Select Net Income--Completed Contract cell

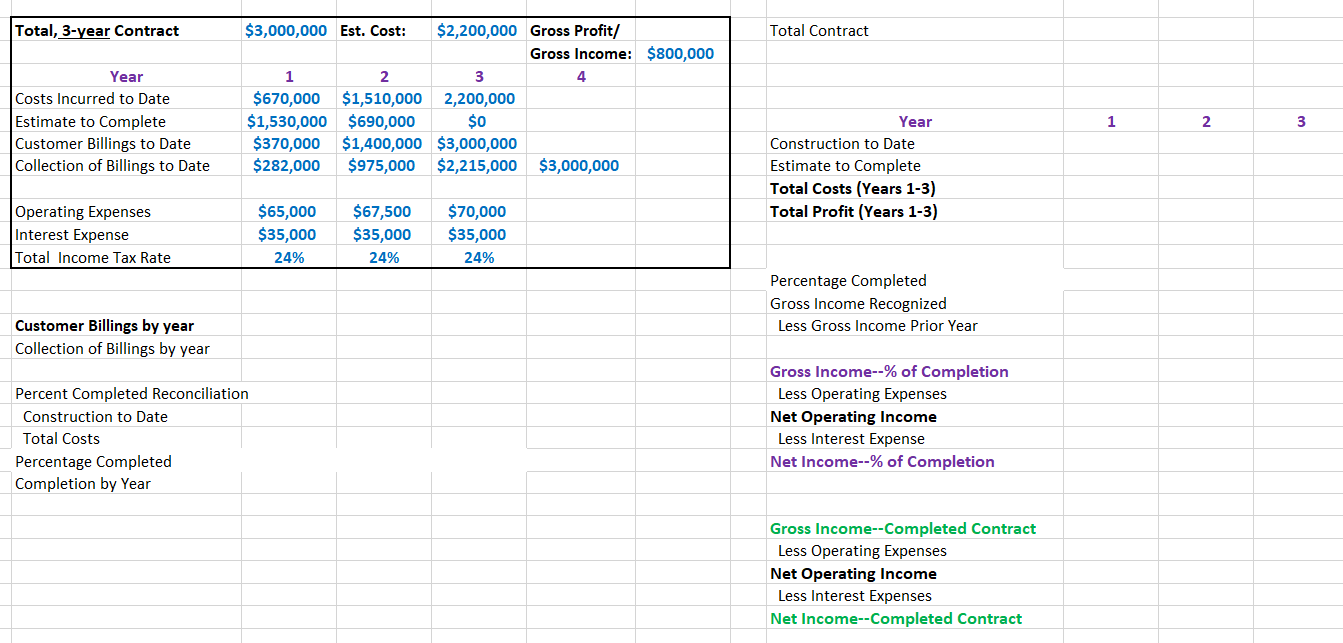click(x=895, y=618)
